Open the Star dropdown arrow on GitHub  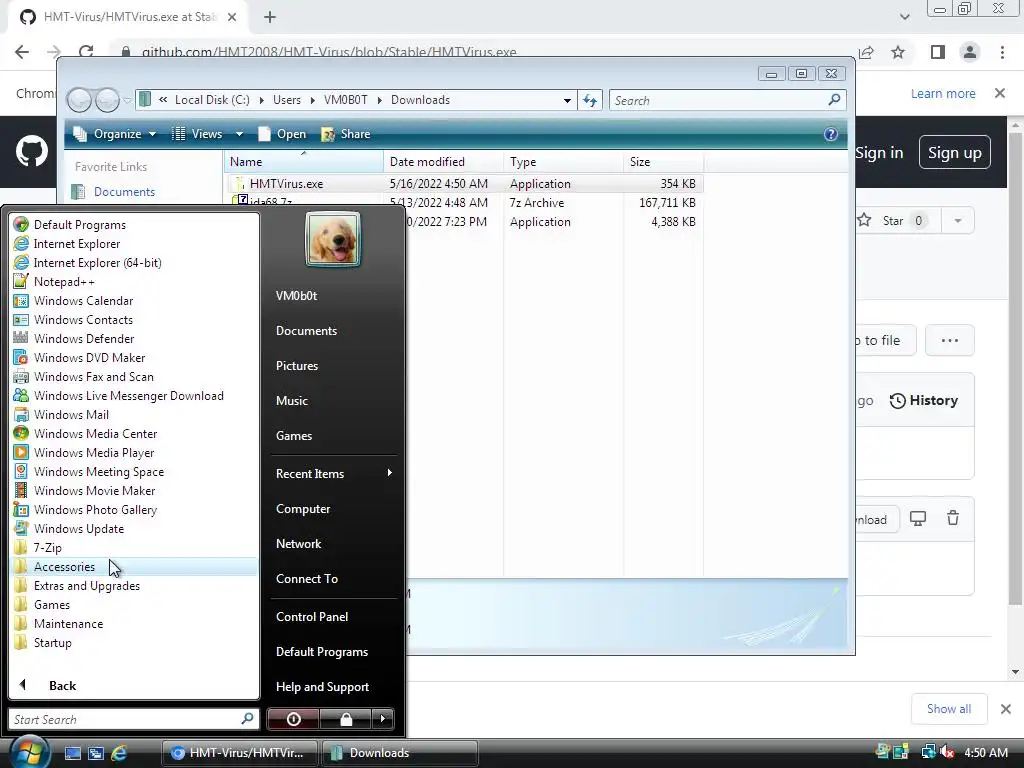point(957,221)
